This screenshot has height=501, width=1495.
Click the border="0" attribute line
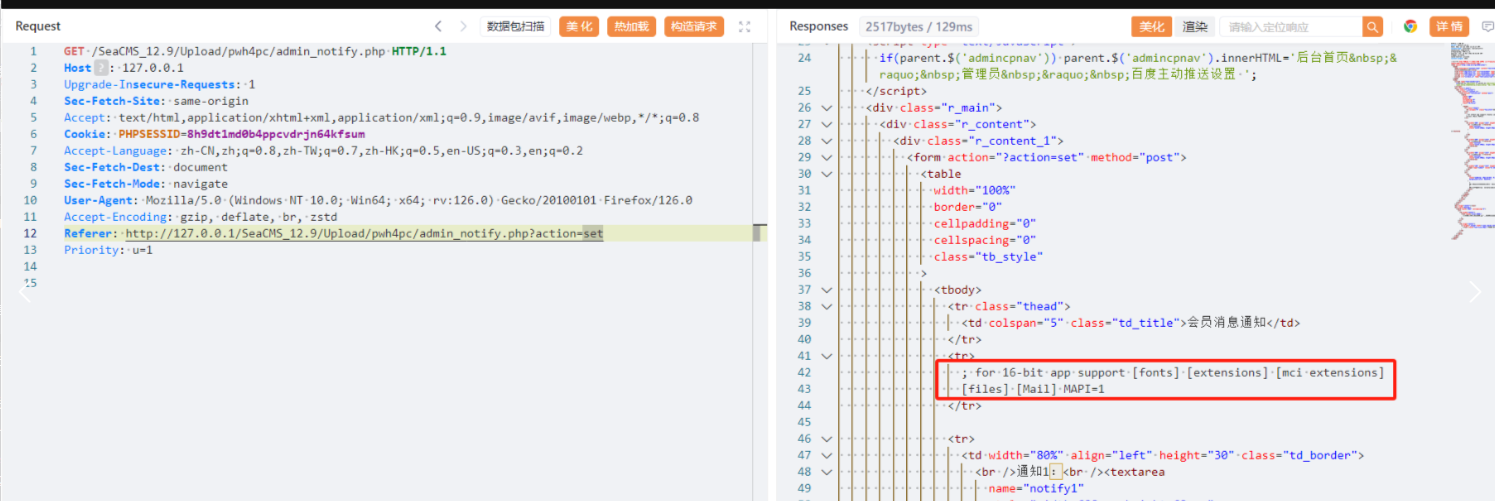(970, 207)
